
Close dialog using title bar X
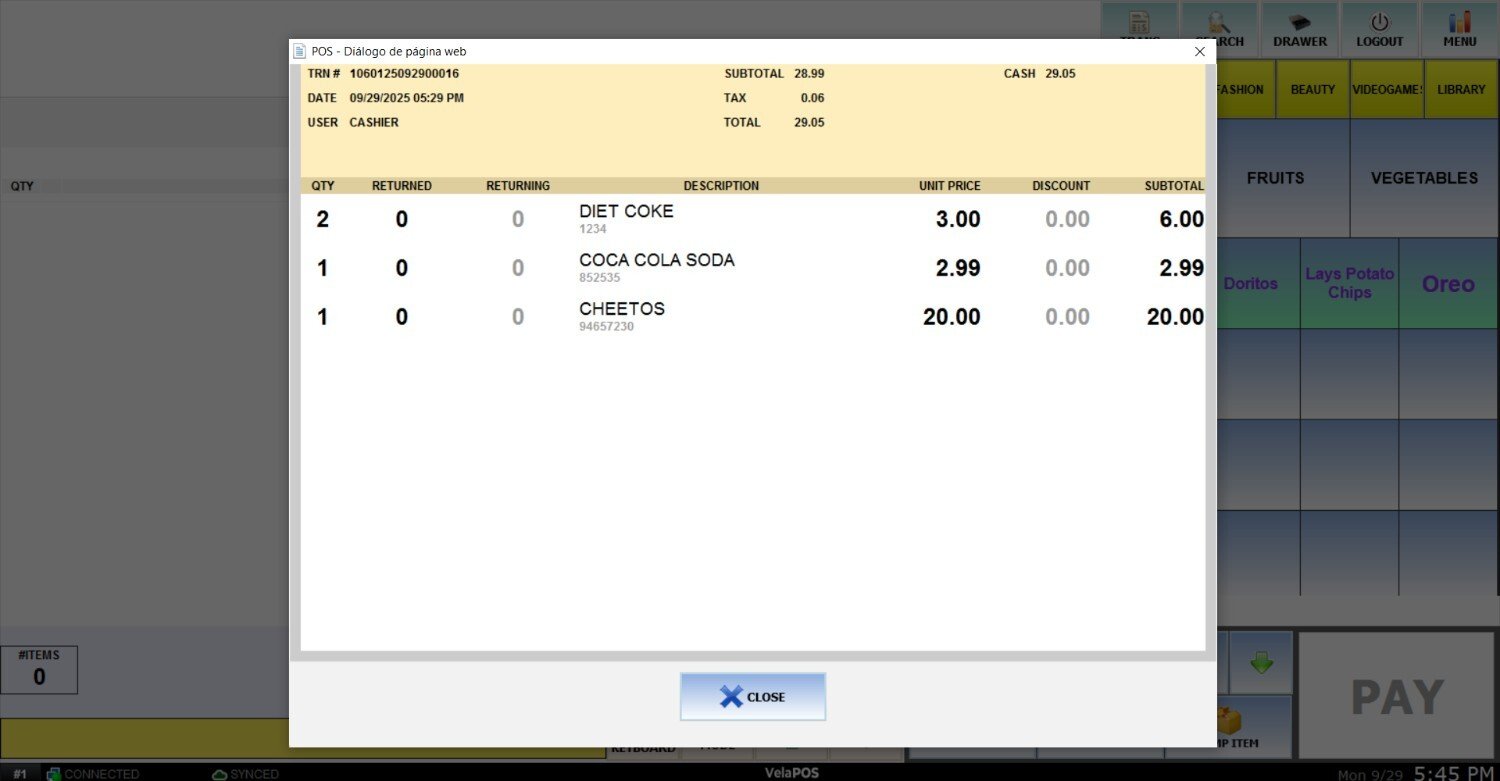point(1199,51)
